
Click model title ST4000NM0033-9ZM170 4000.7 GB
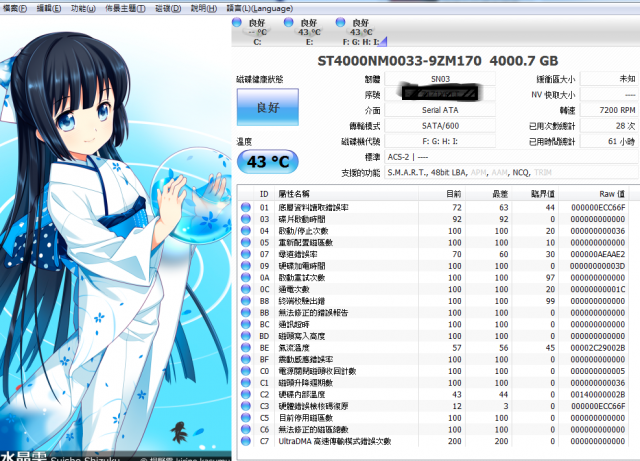(438, 61)
